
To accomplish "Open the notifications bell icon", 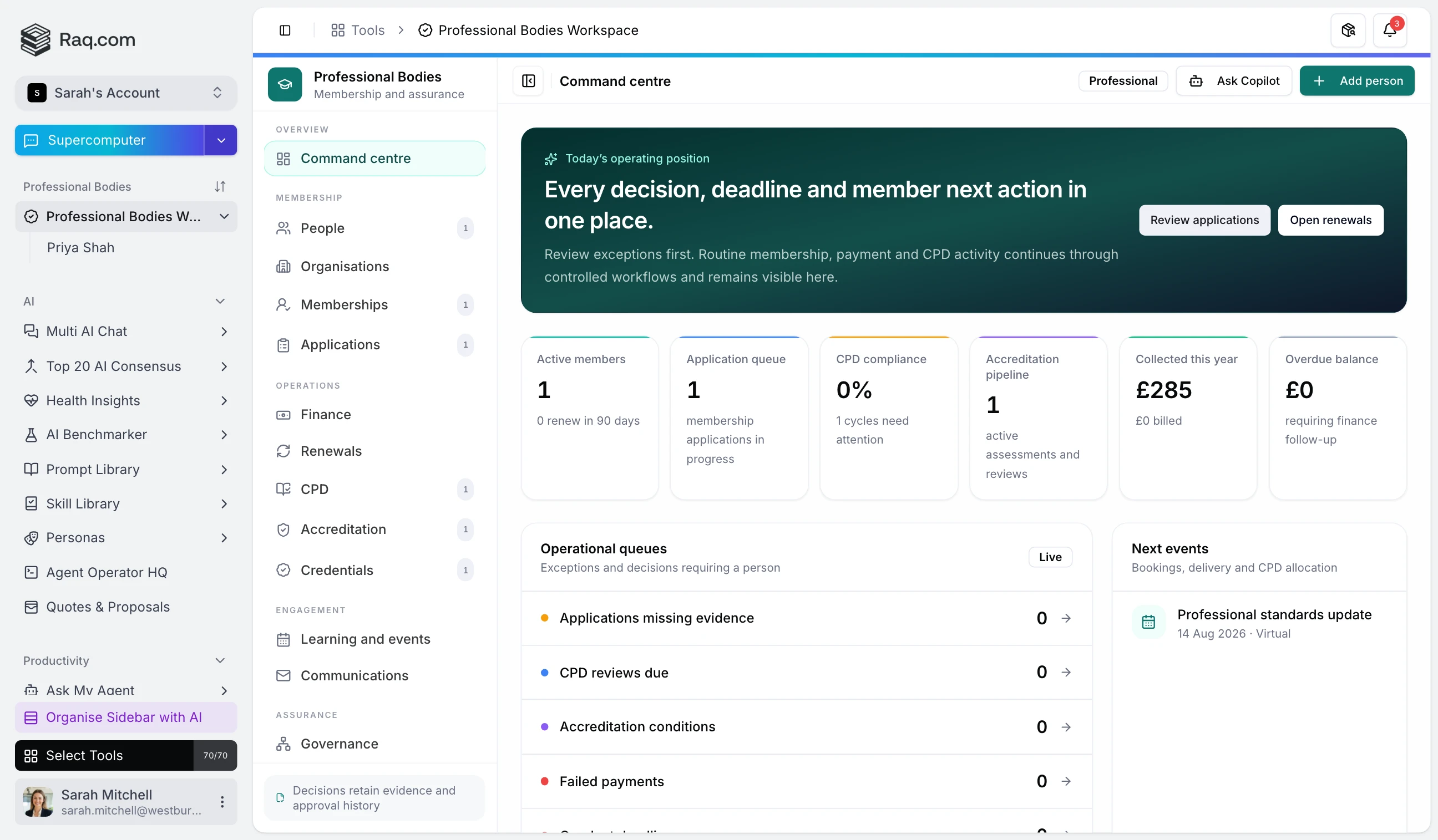I will pyautogui.click(x=1390, y=30).
